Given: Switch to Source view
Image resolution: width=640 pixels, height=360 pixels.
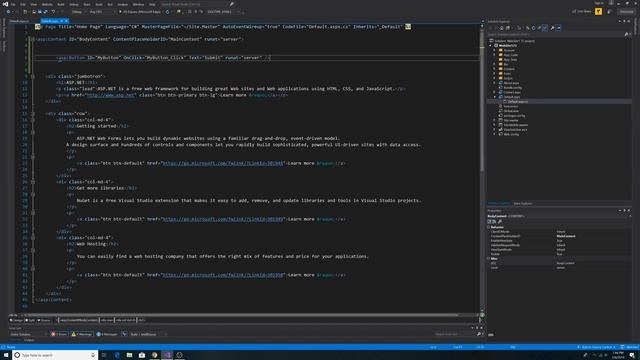Looking at the screenshot, I should (44, 320).
